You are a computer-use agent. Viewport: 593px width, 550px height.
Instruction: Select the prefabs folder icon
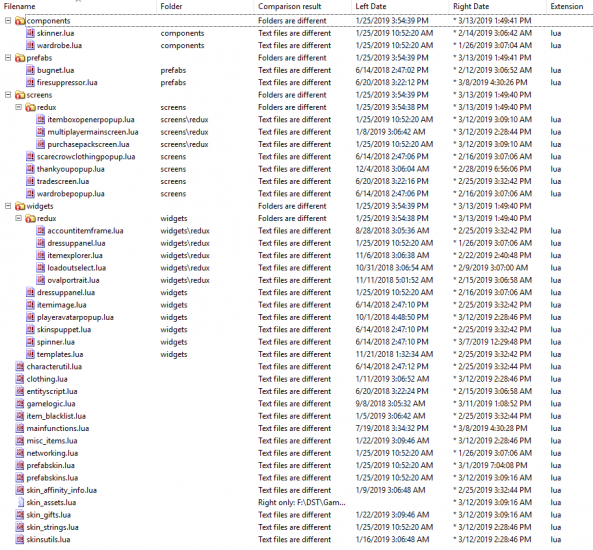point(20,58)
